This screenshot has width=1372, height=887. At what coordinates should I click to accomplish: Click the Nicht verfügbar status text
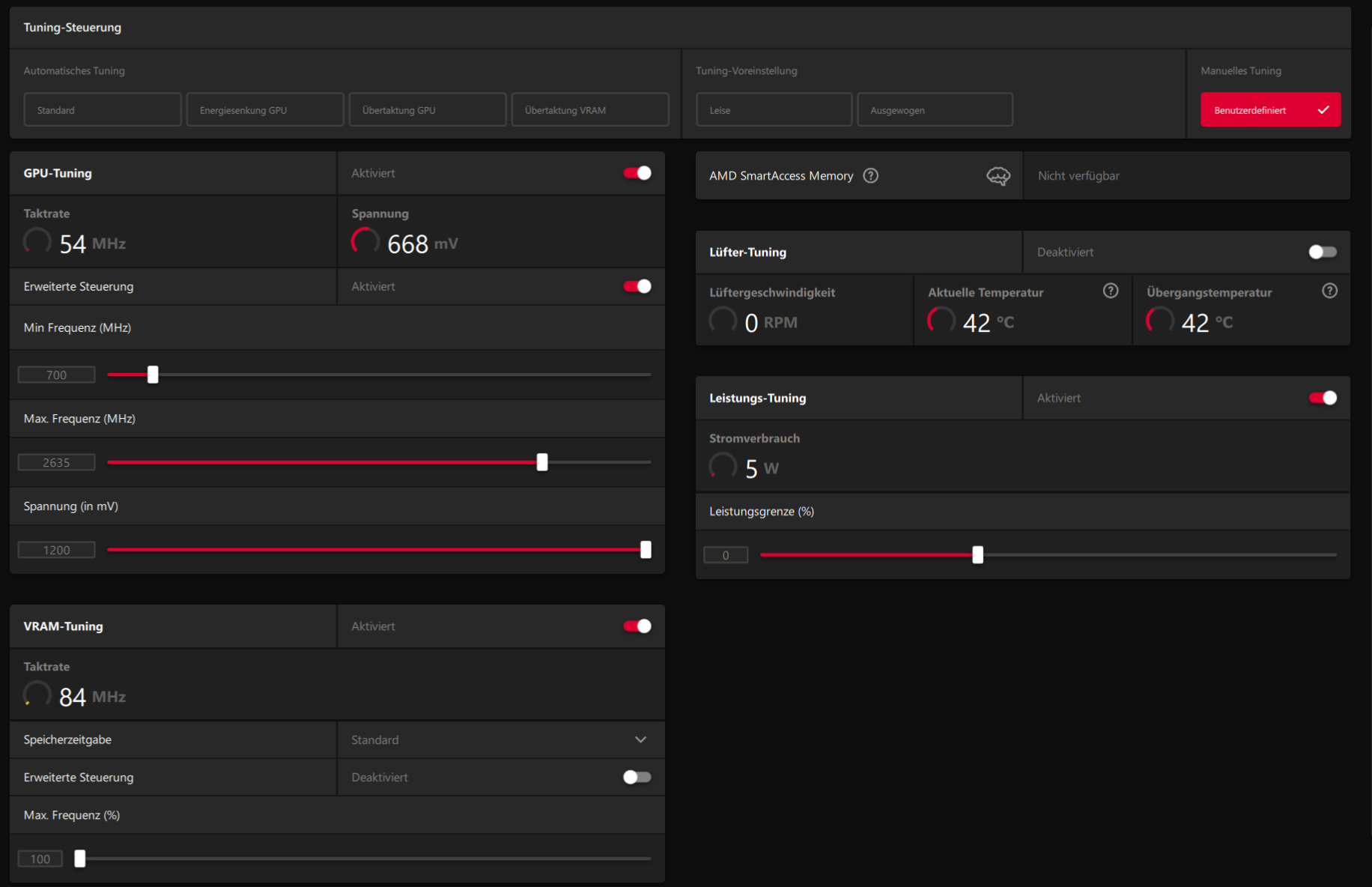1078,175
